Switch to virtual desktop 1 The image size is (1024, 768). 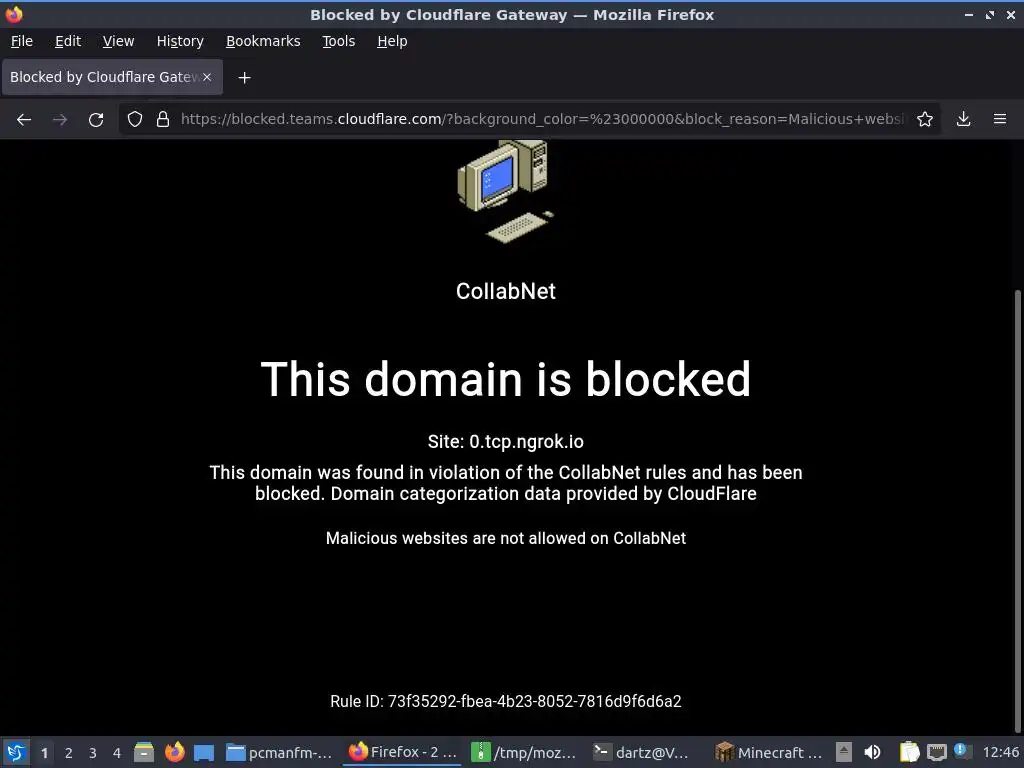click(44, 753)
